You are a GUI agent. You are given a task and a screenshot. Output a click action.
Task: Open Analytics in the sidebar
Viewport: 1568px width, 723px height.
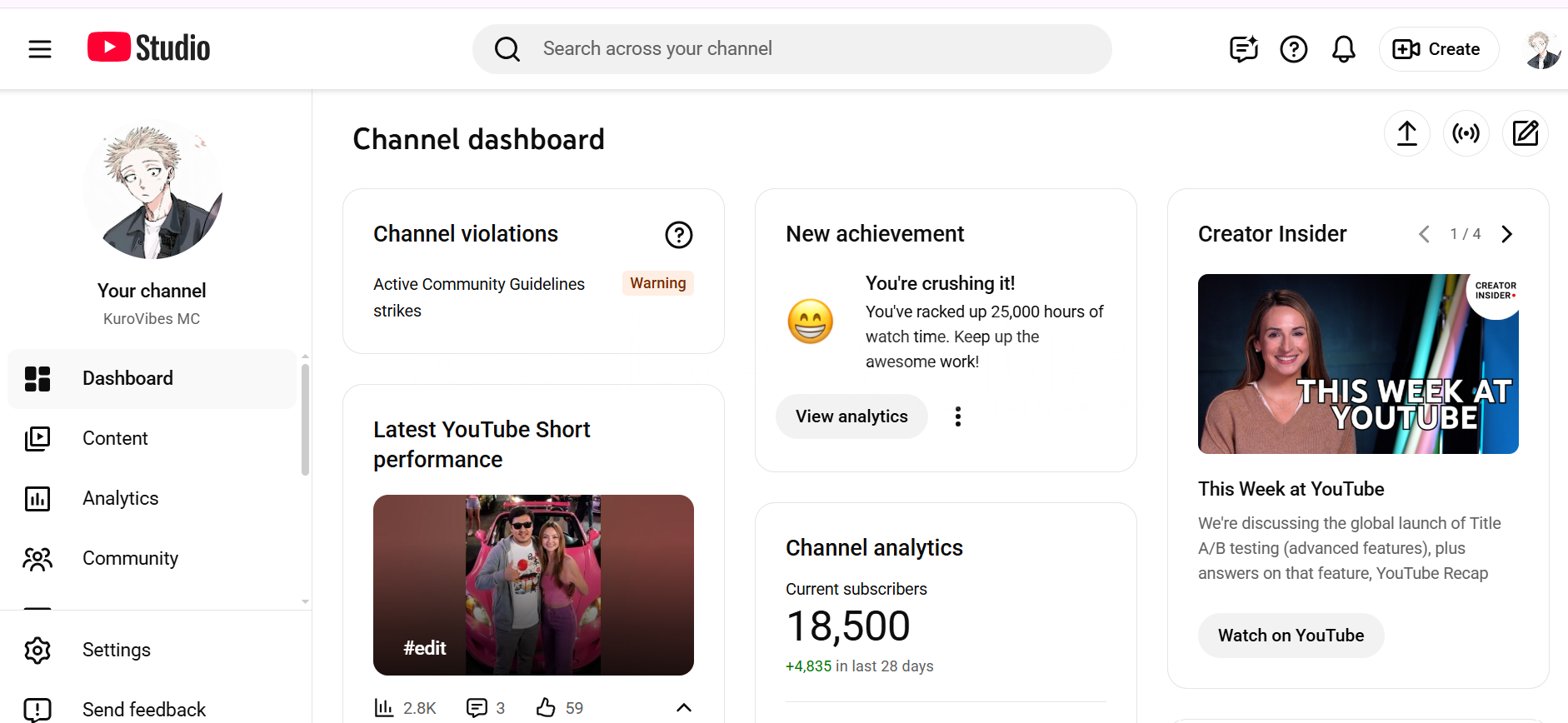pyautogui.click(x=120, y=498)
